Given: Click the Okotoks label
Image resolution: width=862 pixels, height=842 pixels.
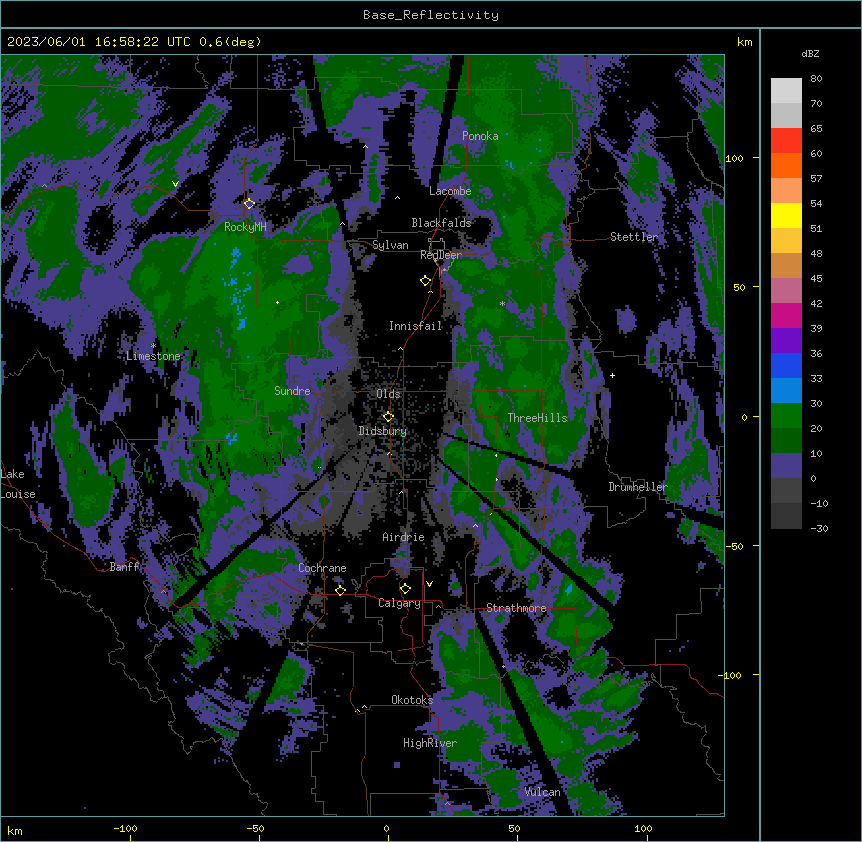Looking at the screenshot, I should tap(412, 700).
